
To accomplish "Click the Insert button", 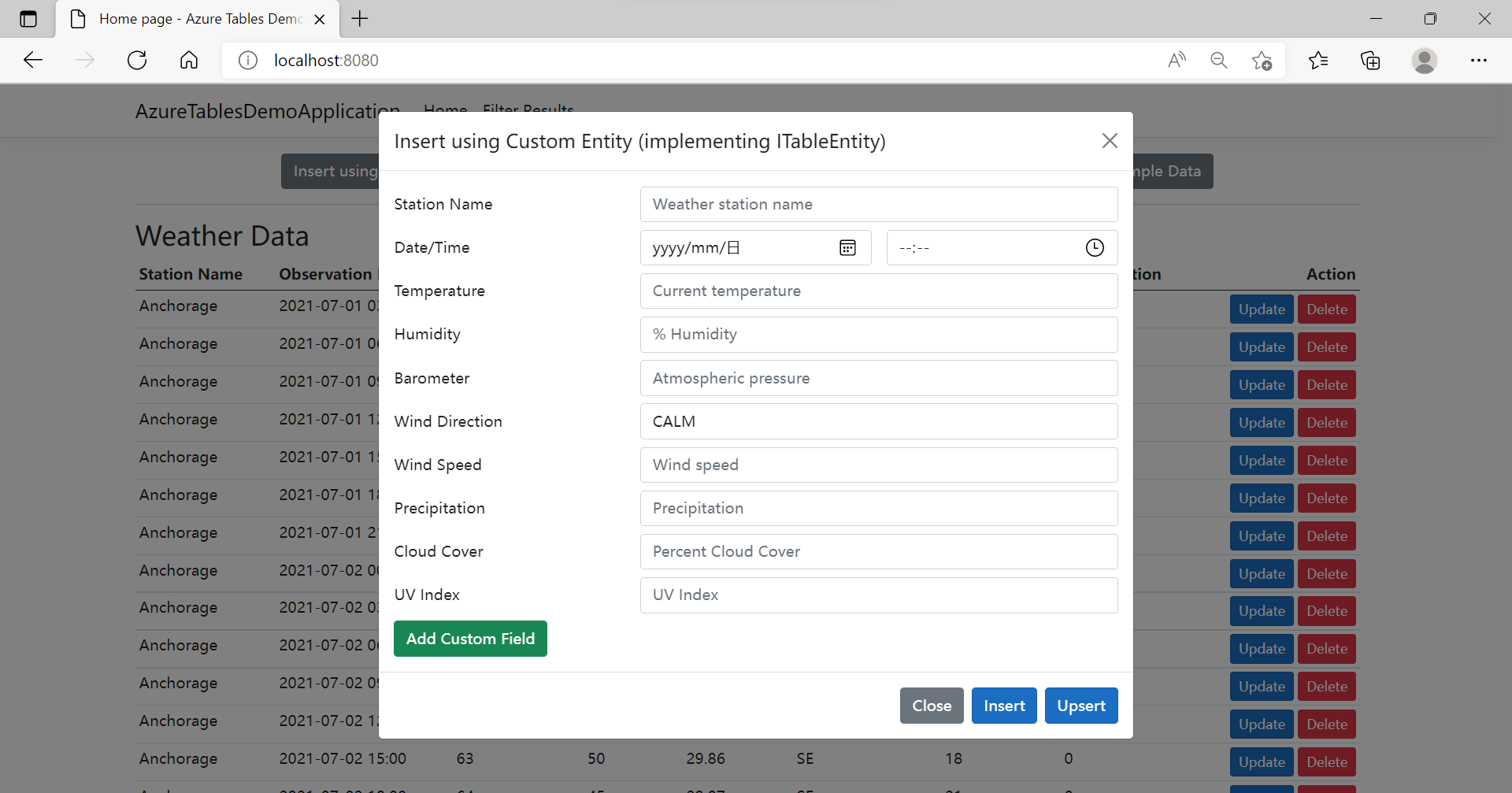I will coord(1004,706).
